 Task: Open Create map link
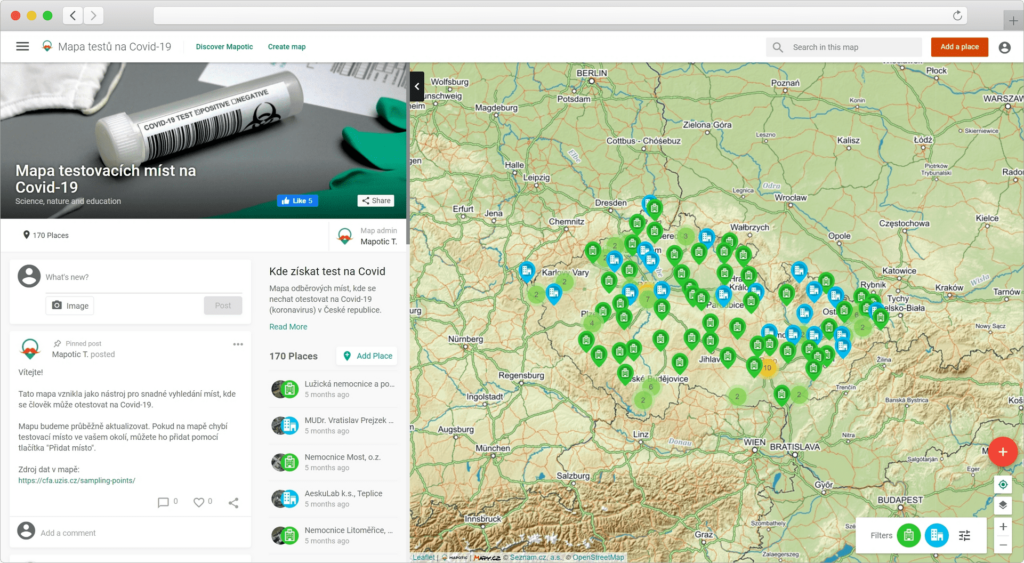(x=287, y=47)
